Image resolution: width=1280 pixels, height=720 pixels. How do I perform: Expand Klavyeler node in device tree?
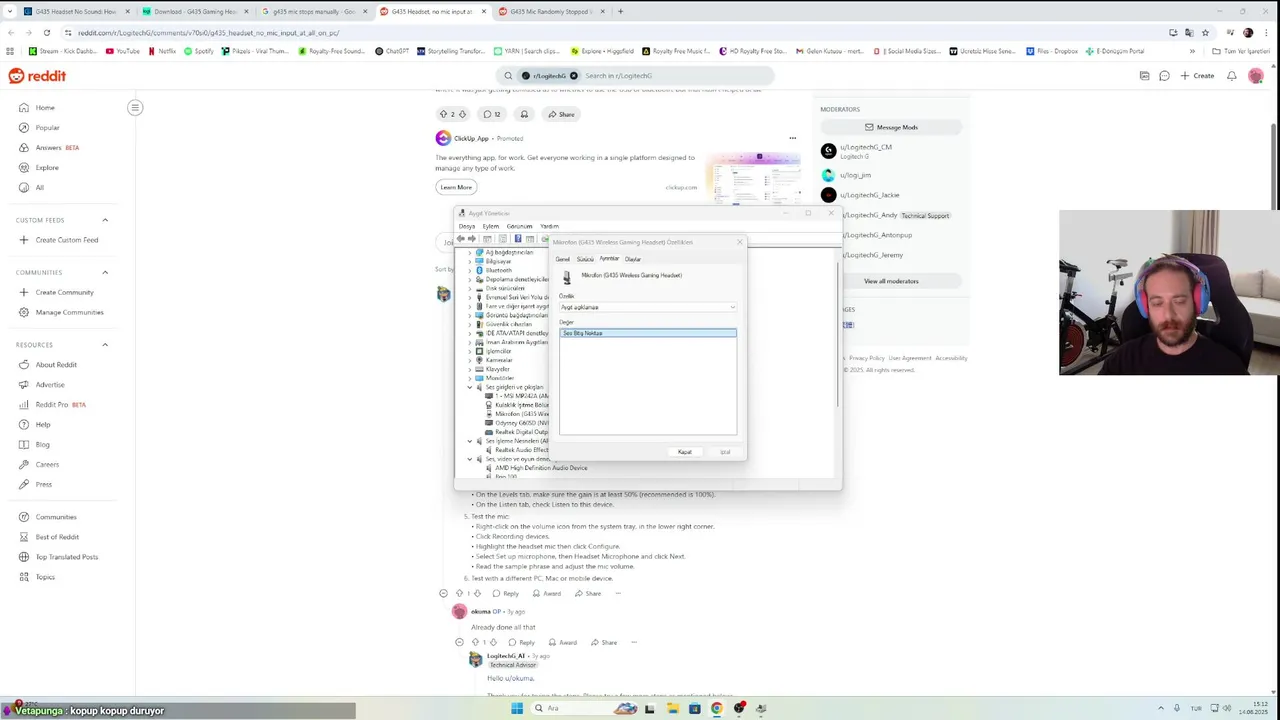click(470, 369)
